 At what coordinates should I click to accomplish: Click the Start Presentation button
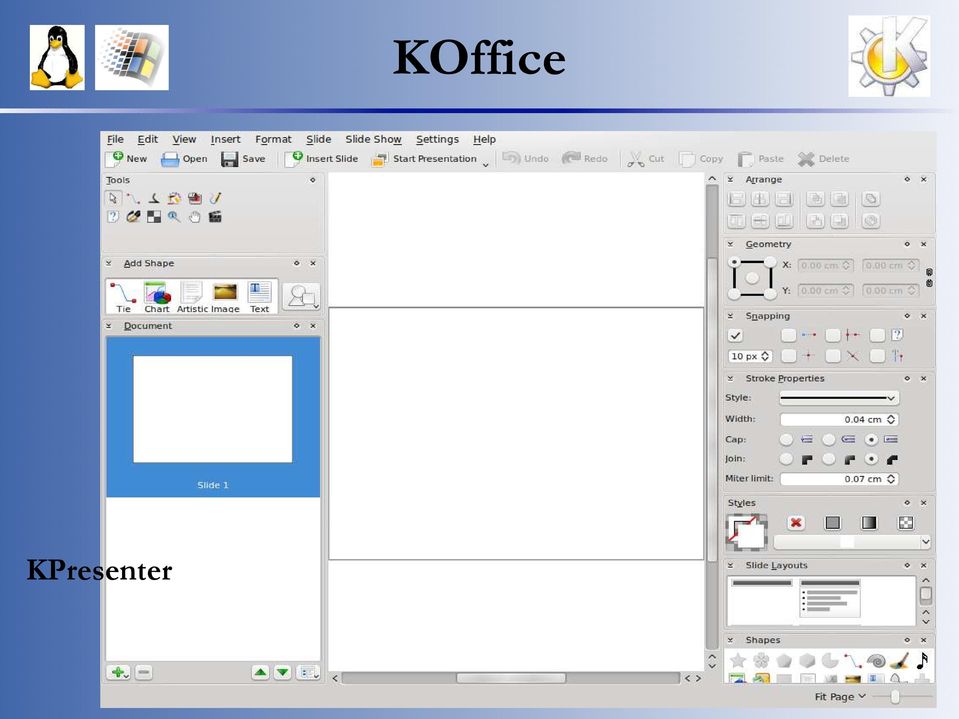(424, 159)
